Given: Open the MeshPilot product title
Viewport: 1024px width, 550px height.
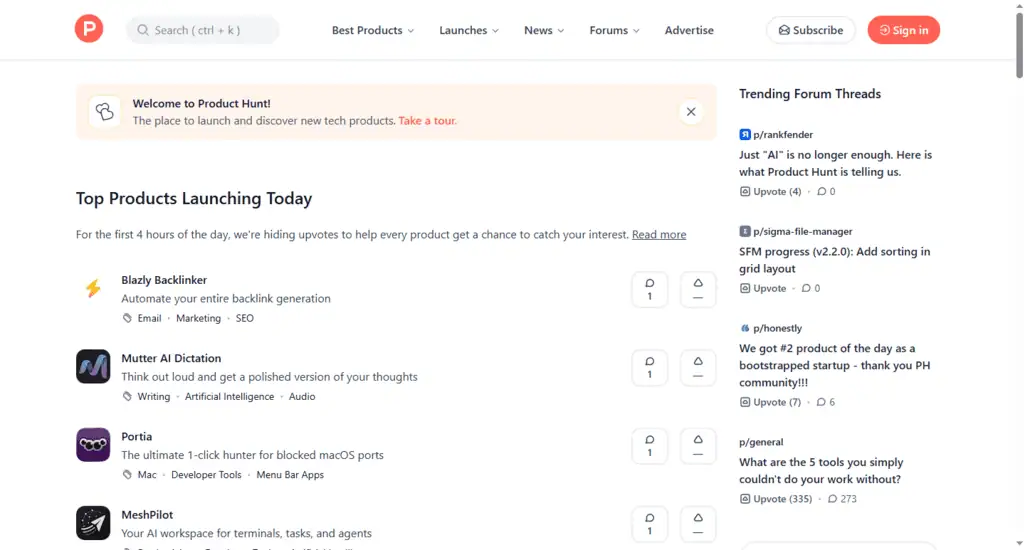Looking at the screenshot, I should coord(147,515).
